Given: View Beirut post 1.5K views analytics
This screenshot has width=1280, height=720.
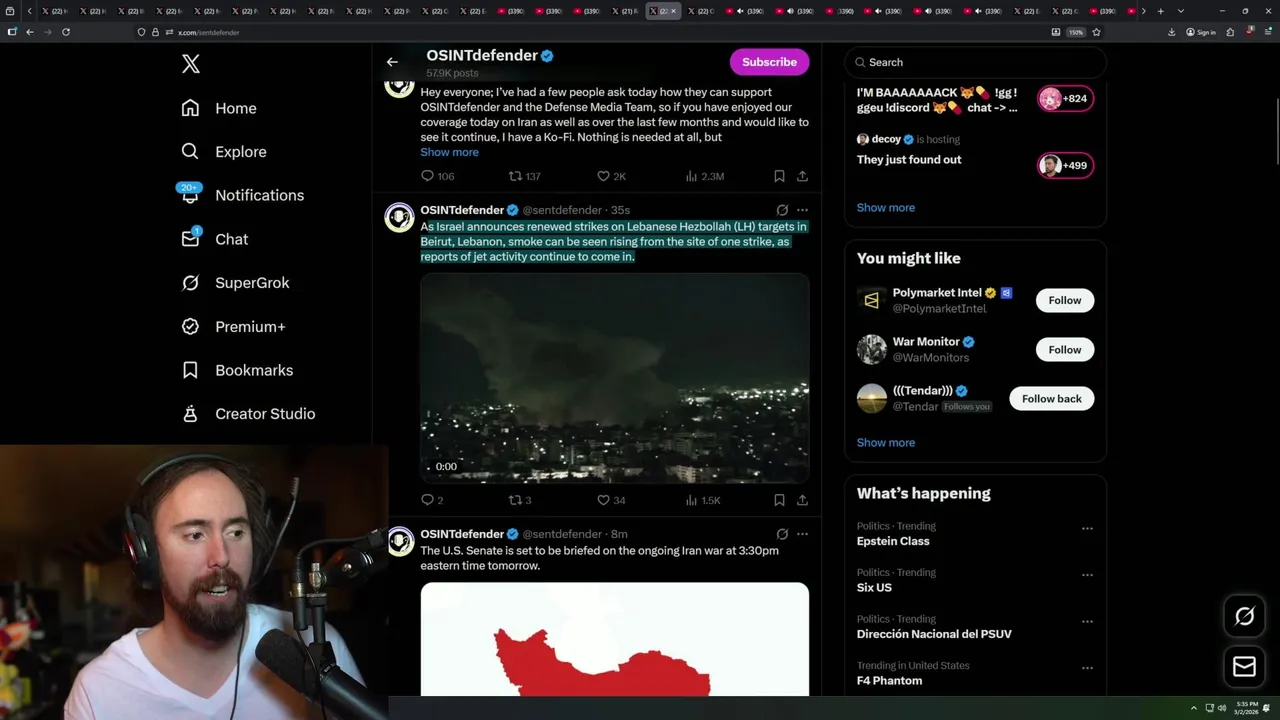Looking at the screenshot, I should (x=702, y=500).
